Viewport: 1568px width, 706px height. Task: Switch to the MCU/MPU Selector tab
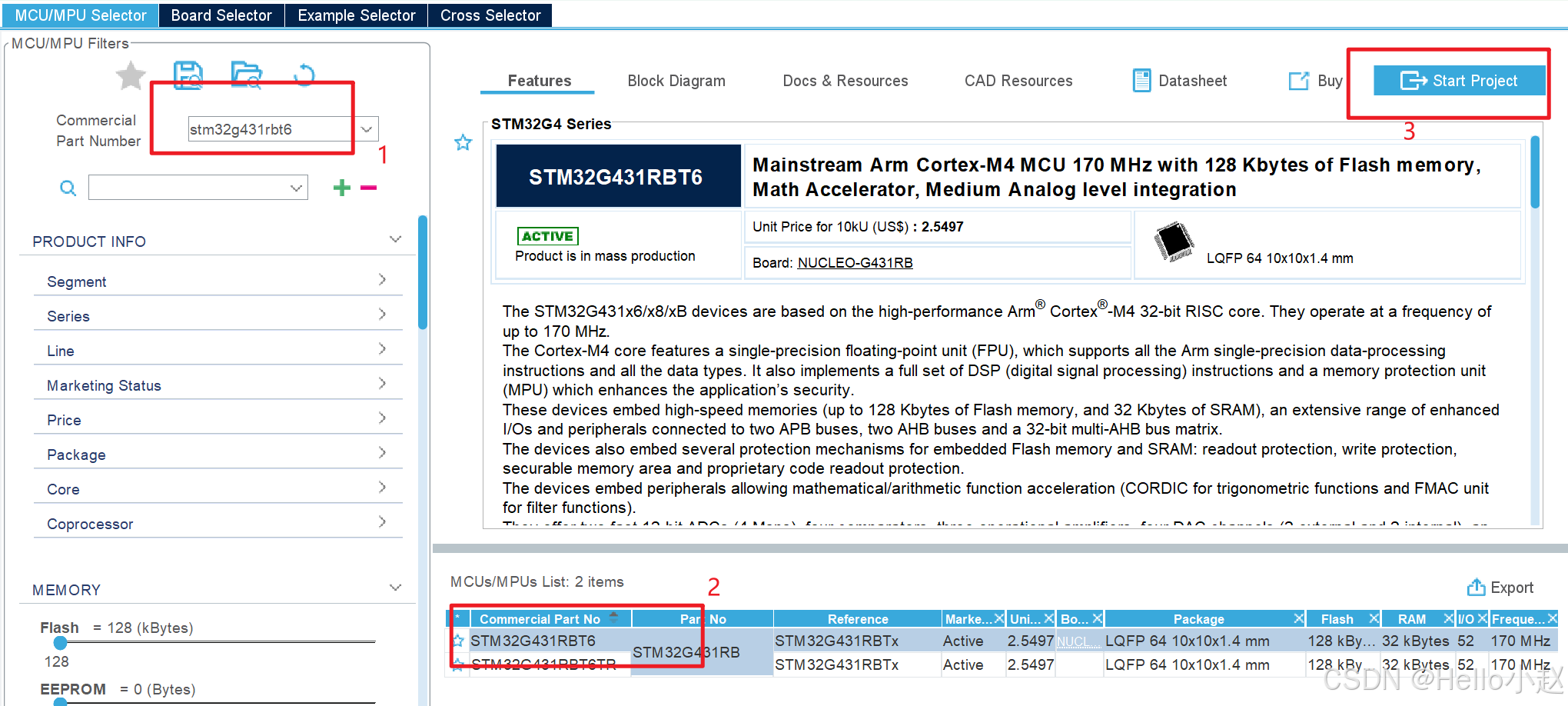tap(80, 15)
